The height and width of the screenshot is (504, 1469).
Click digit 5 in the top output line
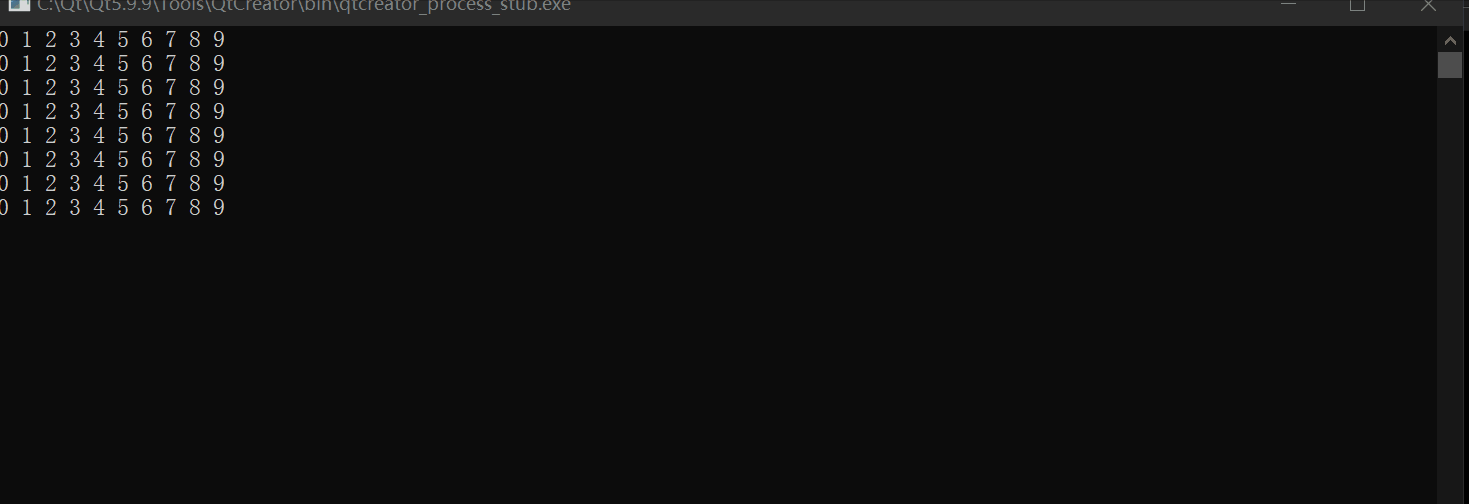pyautogui.click(x=123, y=40)
